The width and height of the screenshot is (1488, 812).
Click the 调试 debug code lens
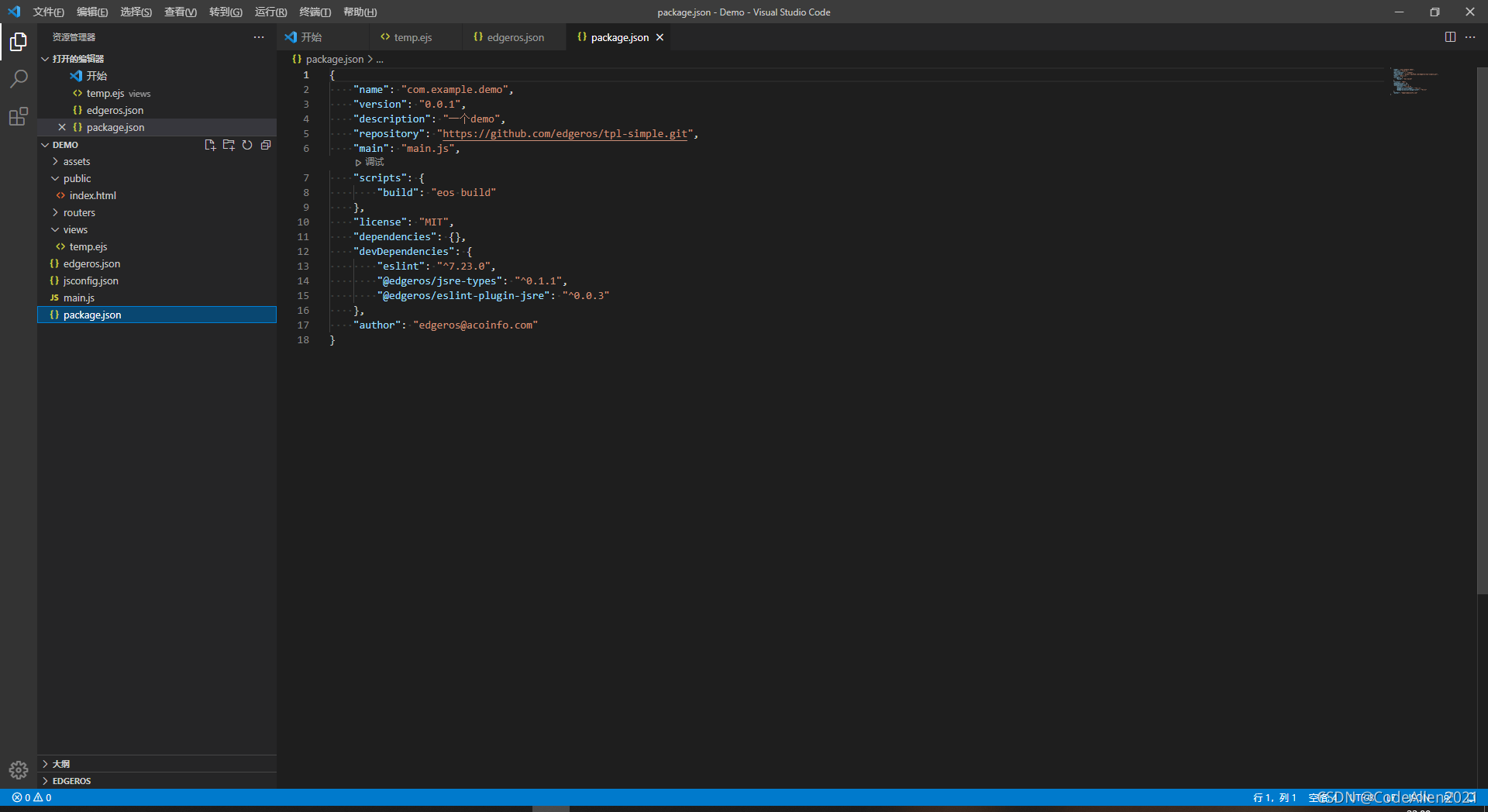(x=370, y=163)
